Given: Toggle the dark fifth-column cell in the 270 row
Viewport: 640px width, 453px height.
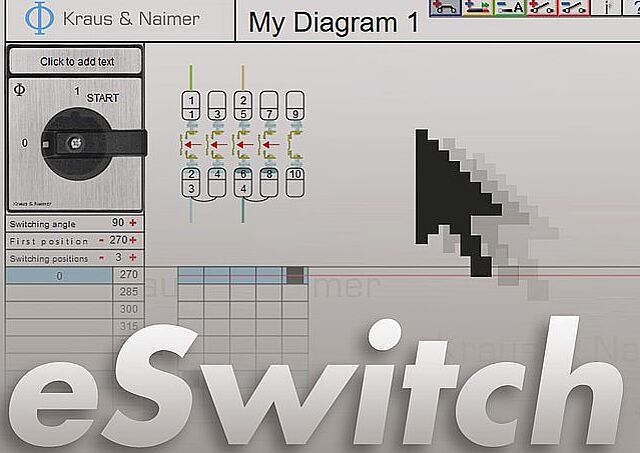Looking at the screenshot, I should click(x=295, y=275).
